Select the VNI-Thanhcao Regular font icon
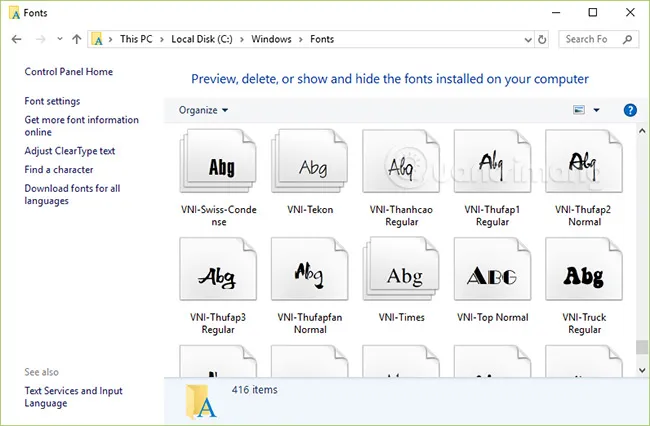 pyautogui.click(x=401, y=161)
